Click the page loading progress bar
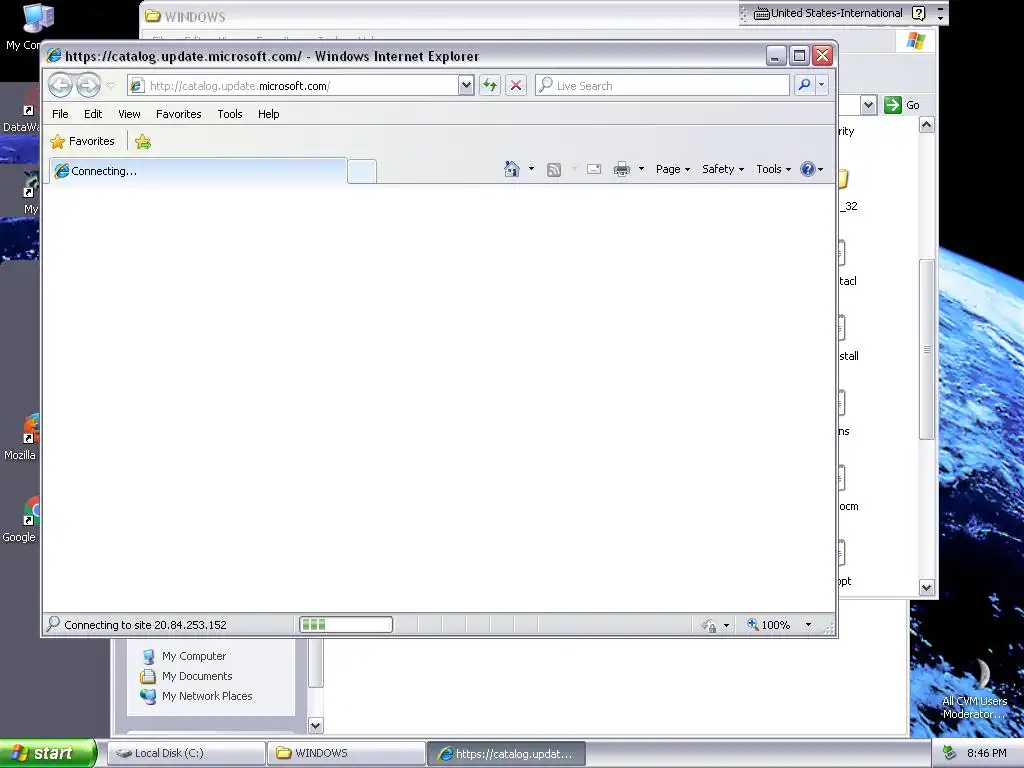The width and height of the screenshot is (1024, 768). click(346, 624)
